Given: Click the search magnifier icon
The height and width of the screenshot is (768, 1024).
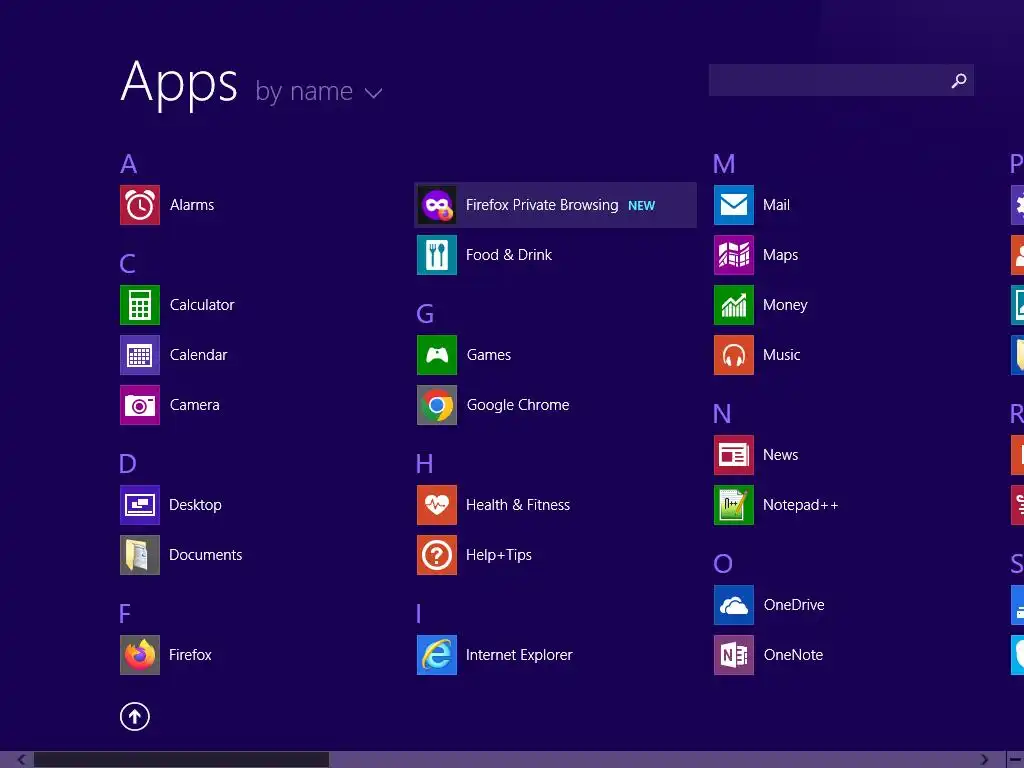Looking at the screenshot, I should coord(959,80).
